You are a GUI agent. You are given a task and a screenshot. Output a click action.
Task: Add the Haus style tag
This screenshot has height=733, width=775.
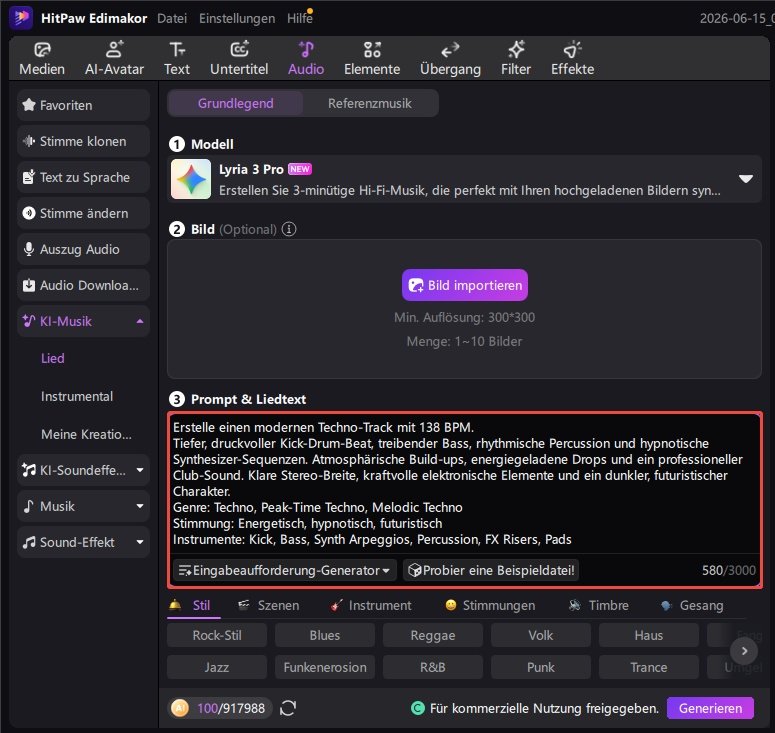649,635
